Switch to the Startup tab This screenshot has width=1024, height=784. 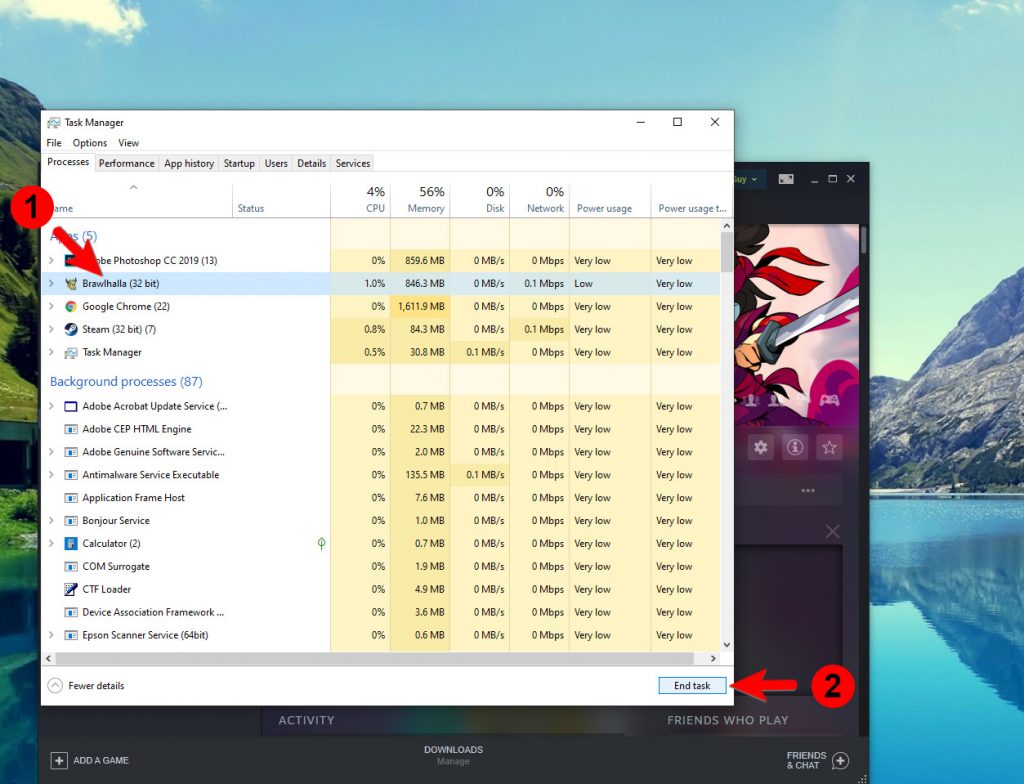[x=239, y=163]
